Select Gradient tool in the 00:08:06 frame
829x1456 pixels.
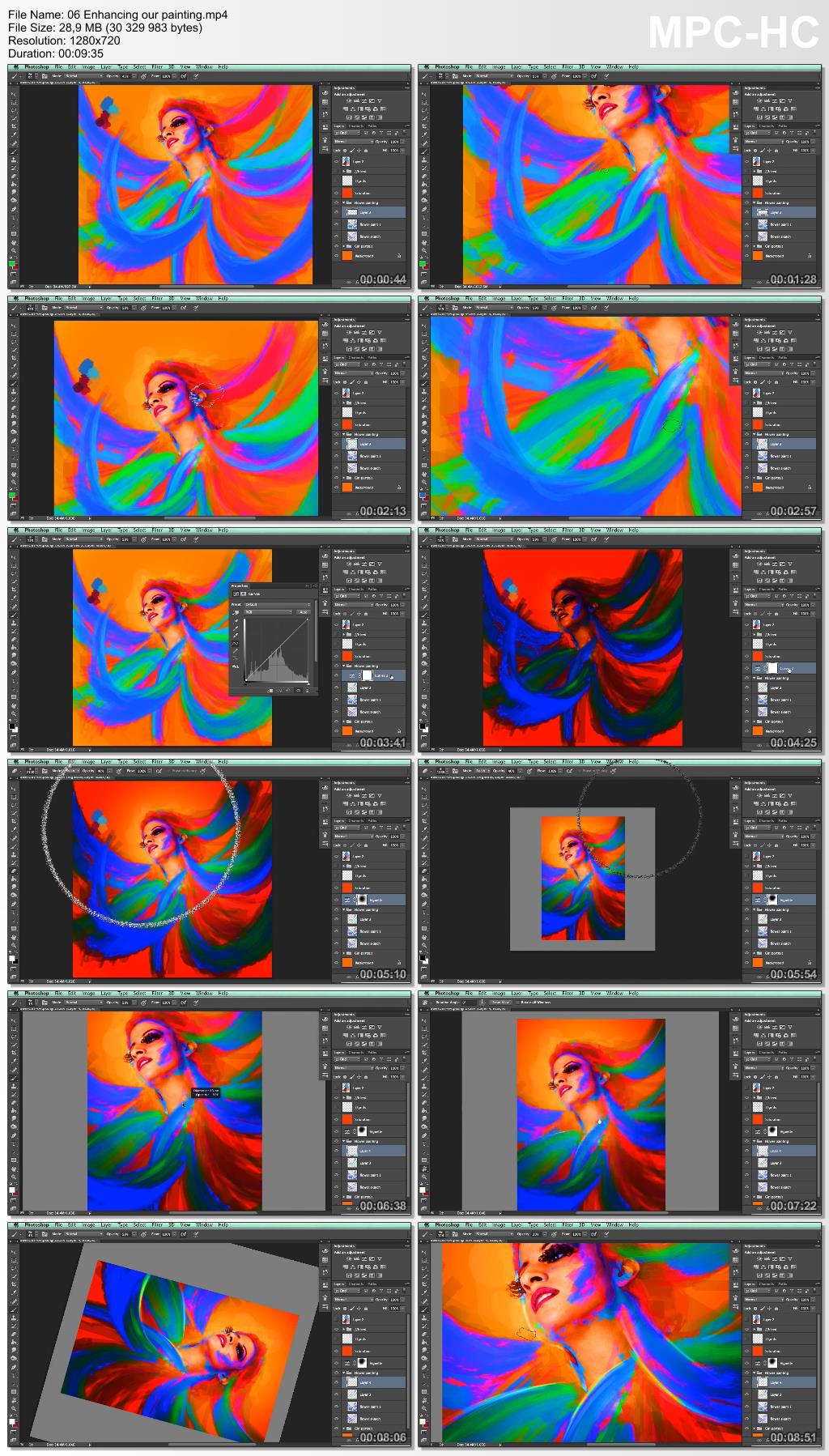pyautogui.click(x=14, y=1342)
